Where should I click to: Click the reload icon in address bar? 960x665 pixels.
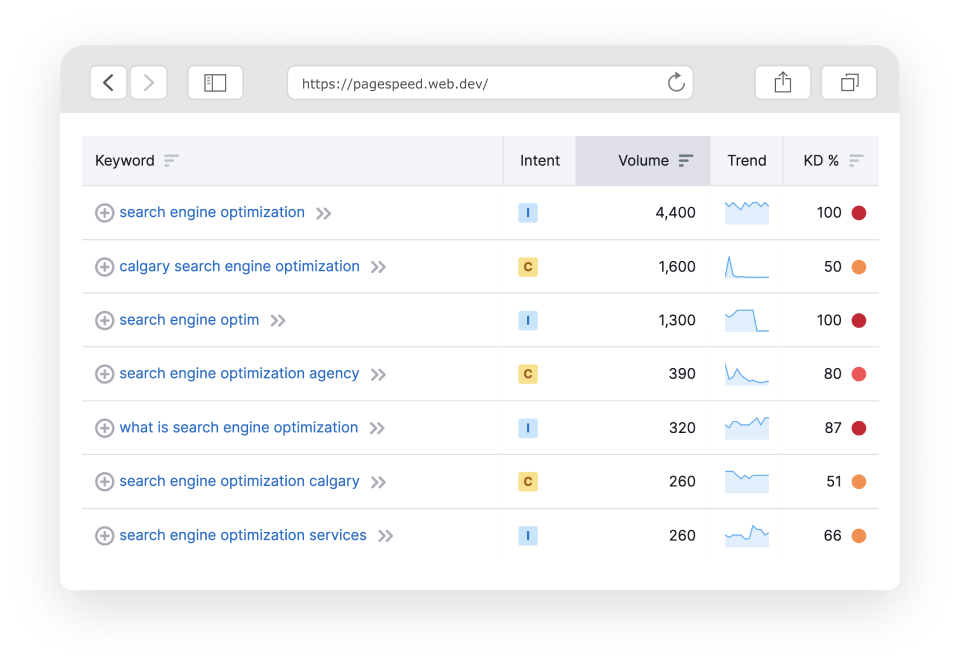[676, 83]
